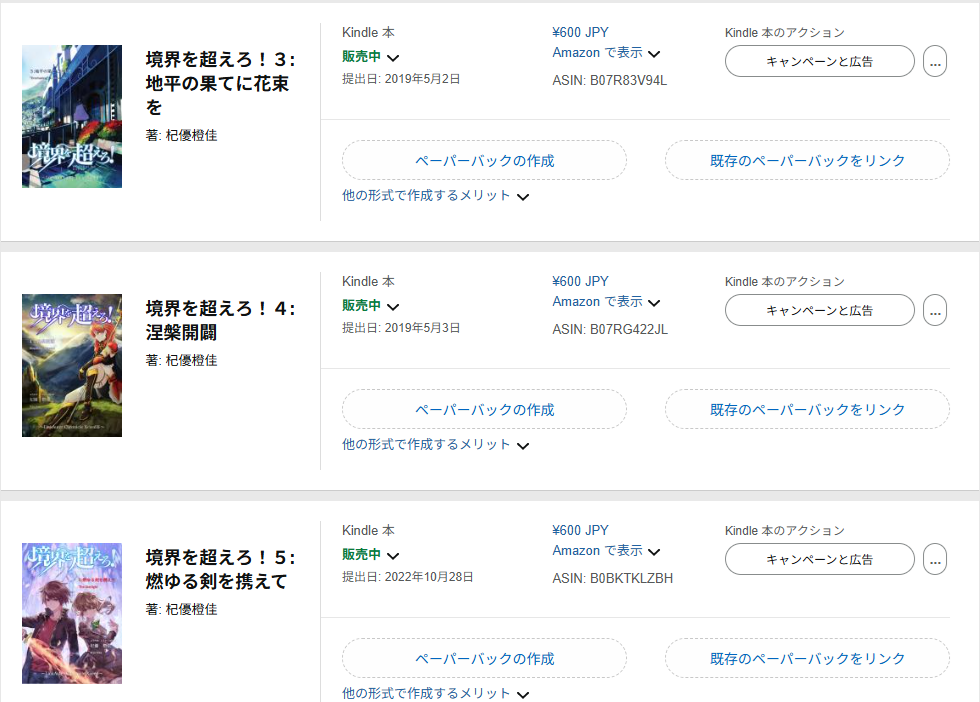980x702 pixels.
Task: Click キャンペーンと広告 button for volume 4
Action: pos(819,310)
